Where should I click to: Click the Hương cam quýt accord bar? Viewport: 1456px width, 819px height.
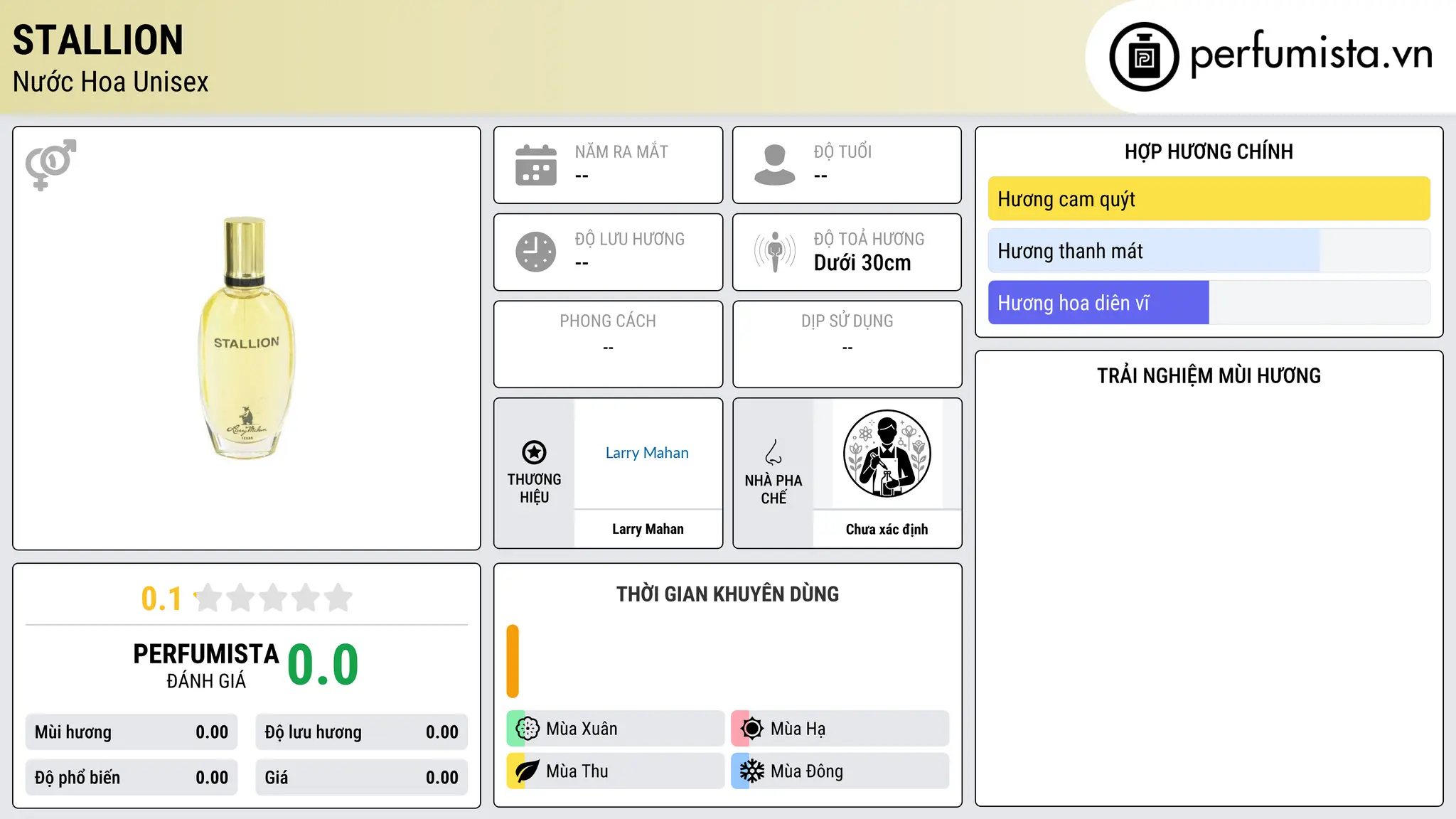click(x=1209, y=199)
